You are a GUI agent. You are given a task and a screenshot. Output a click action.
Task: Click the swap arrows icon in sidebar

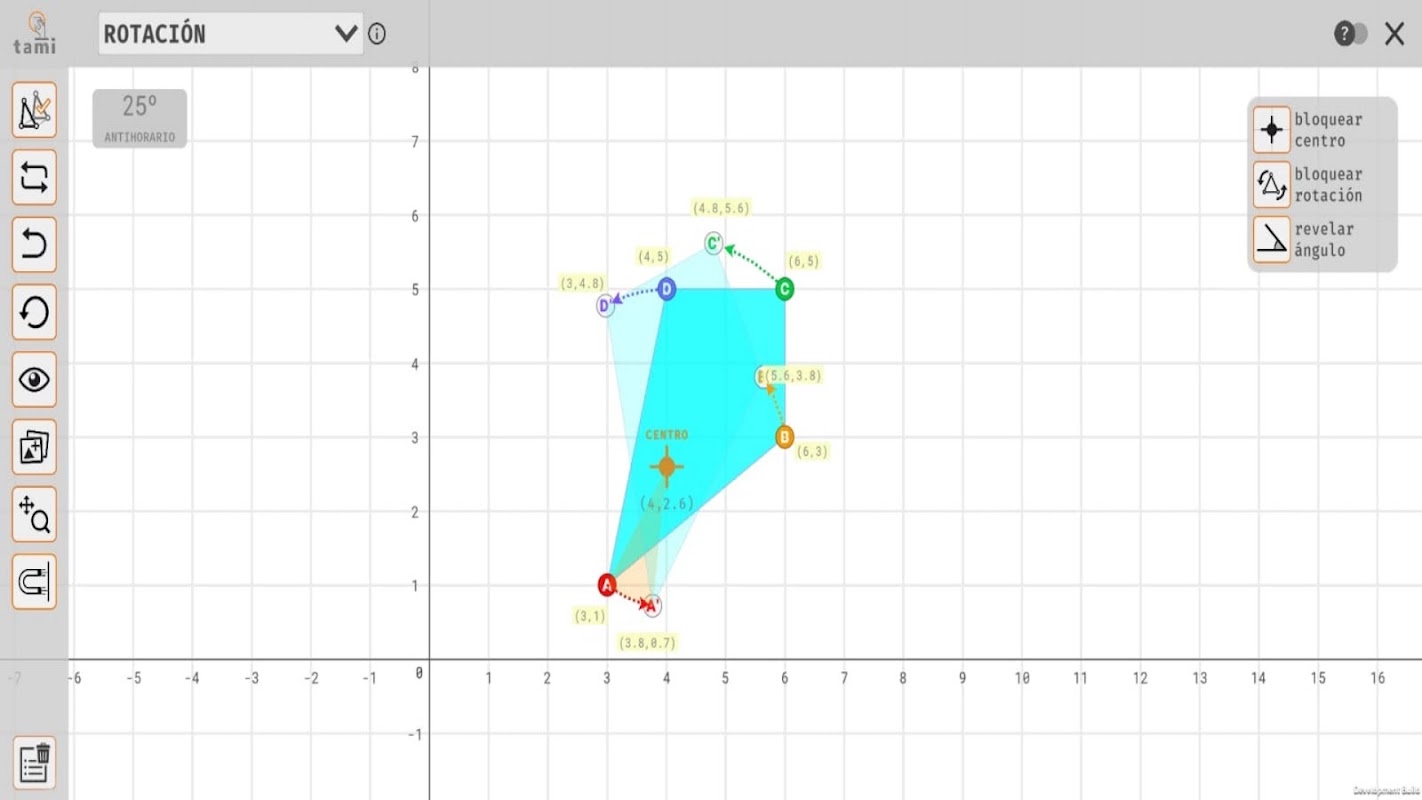click(x=34, y=177)
